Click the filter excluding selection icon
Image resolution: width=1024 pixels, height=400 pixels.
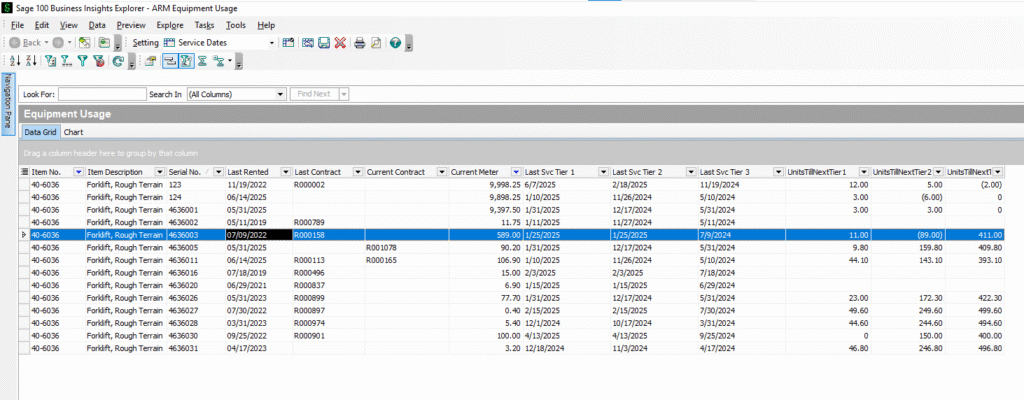click(66, 61)
